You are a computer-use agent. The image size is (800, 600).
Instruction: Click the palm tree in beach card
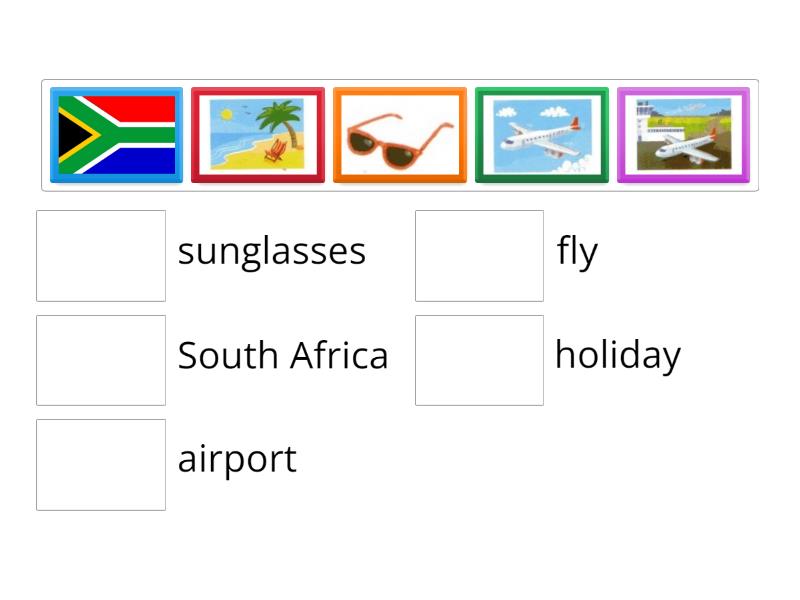point(282,122)
